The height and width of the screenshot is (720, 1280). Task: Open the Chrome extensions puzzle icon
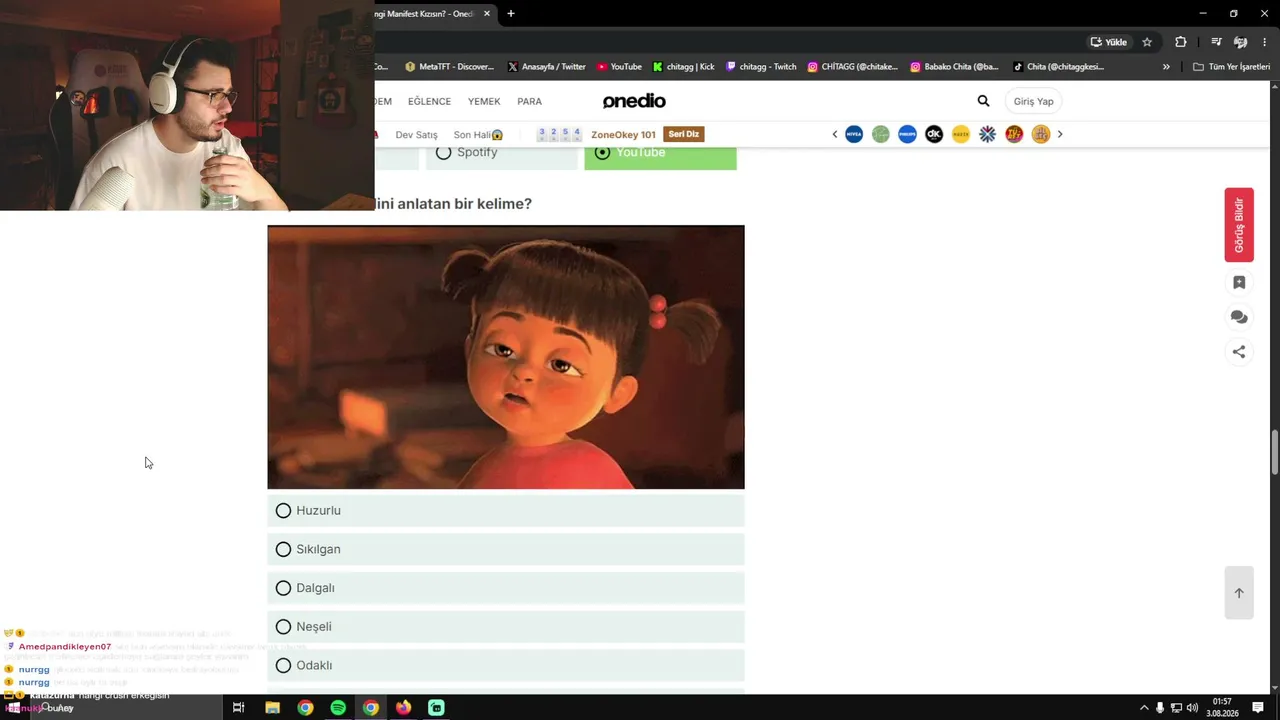(x=1181, y=42)
